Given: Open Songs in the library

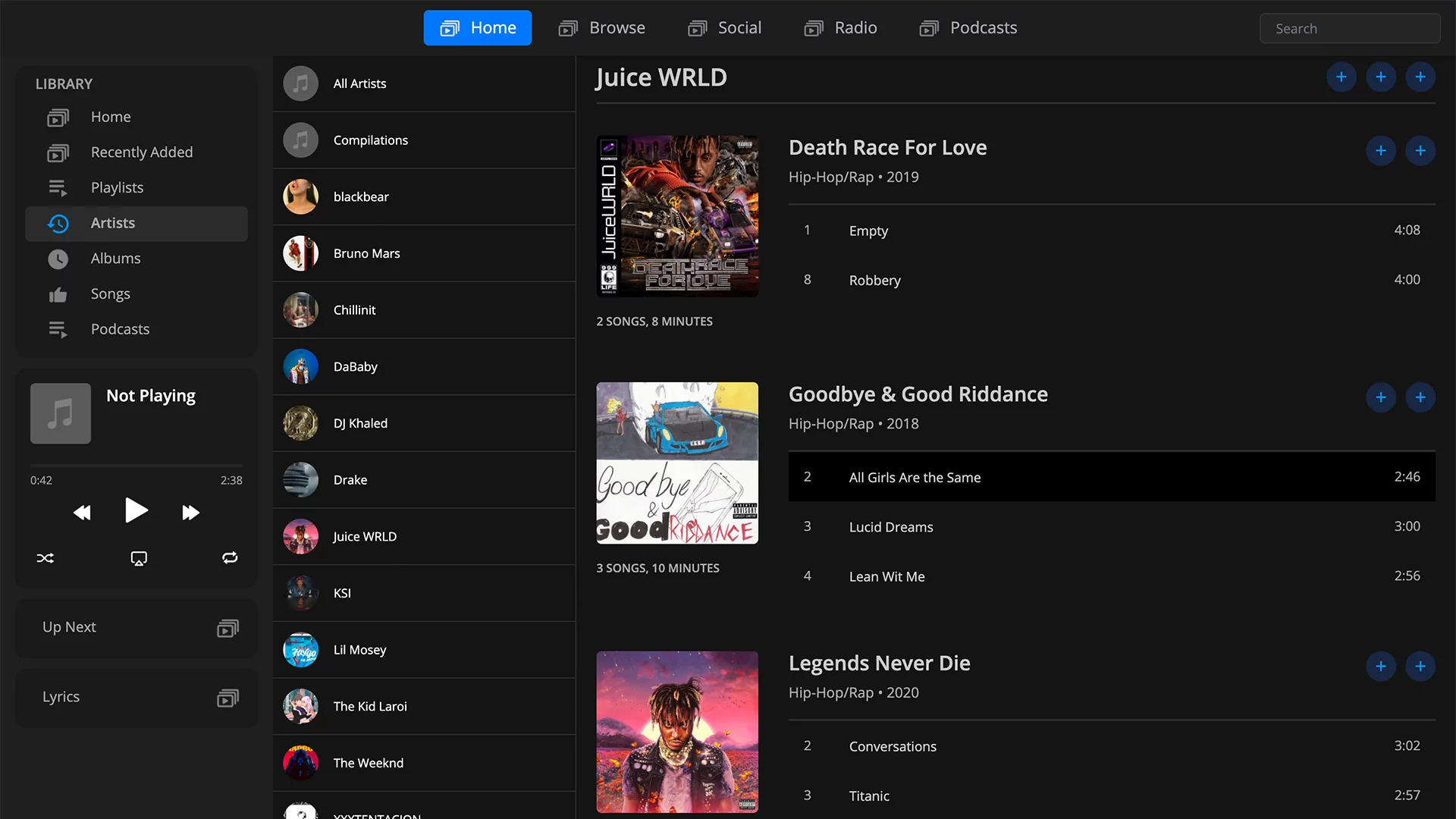Looking at the screenshot, I should coord(136,294).
